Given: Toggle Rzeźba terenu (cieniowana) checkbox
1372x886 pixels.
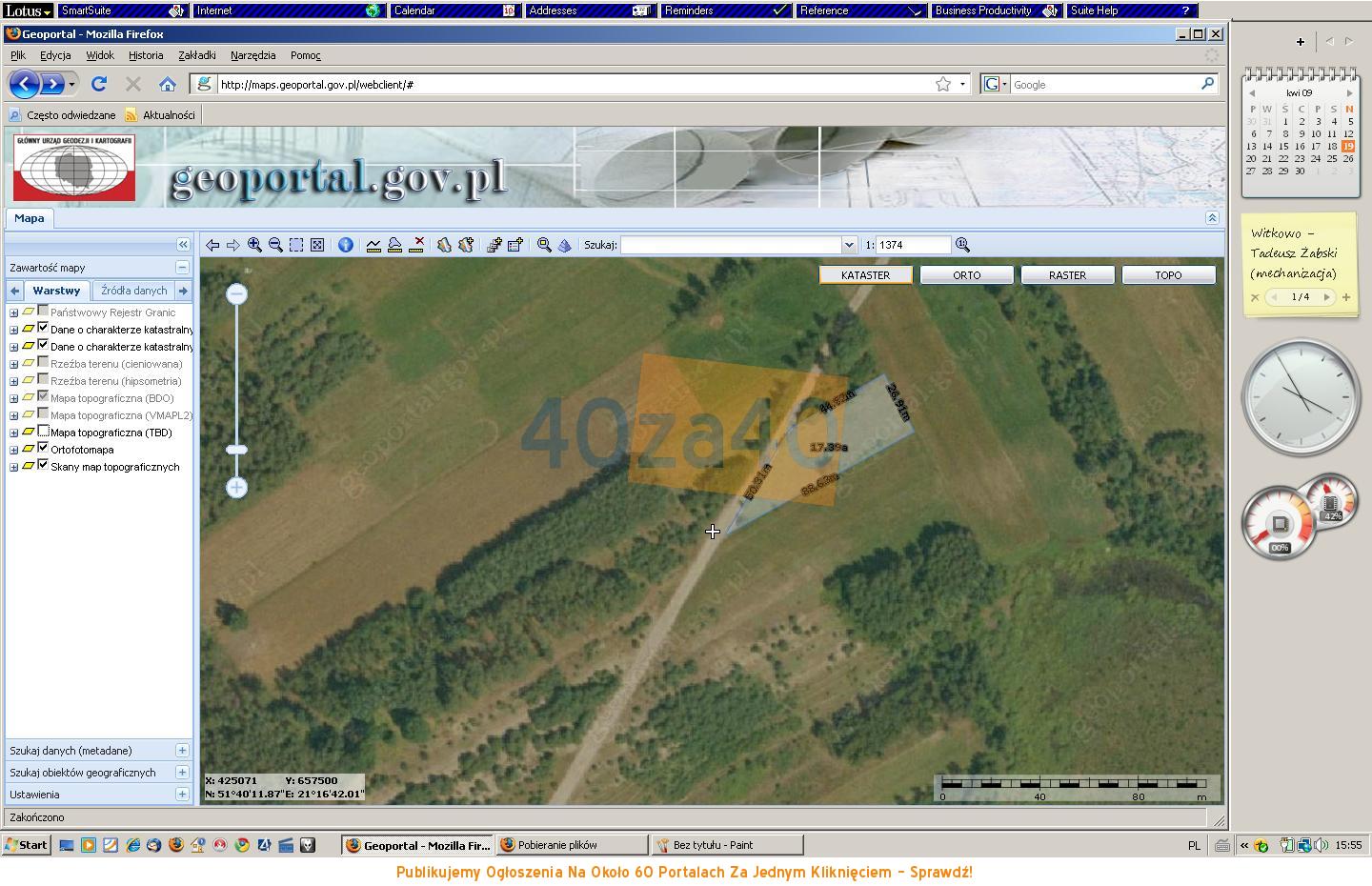Looking at the screenshot, I should point(43,362).
